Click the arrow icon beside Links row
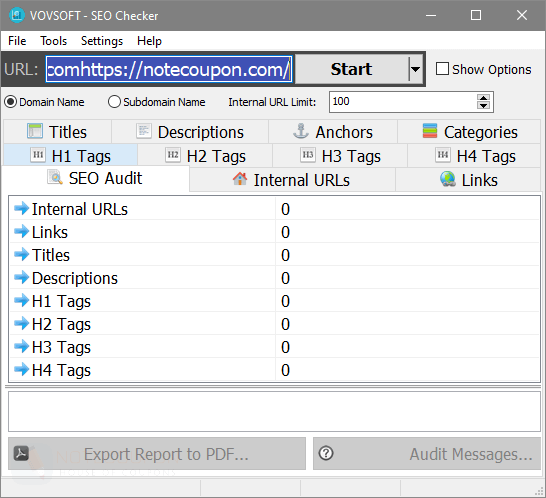 pyautogui.click(x=22, y=231)
